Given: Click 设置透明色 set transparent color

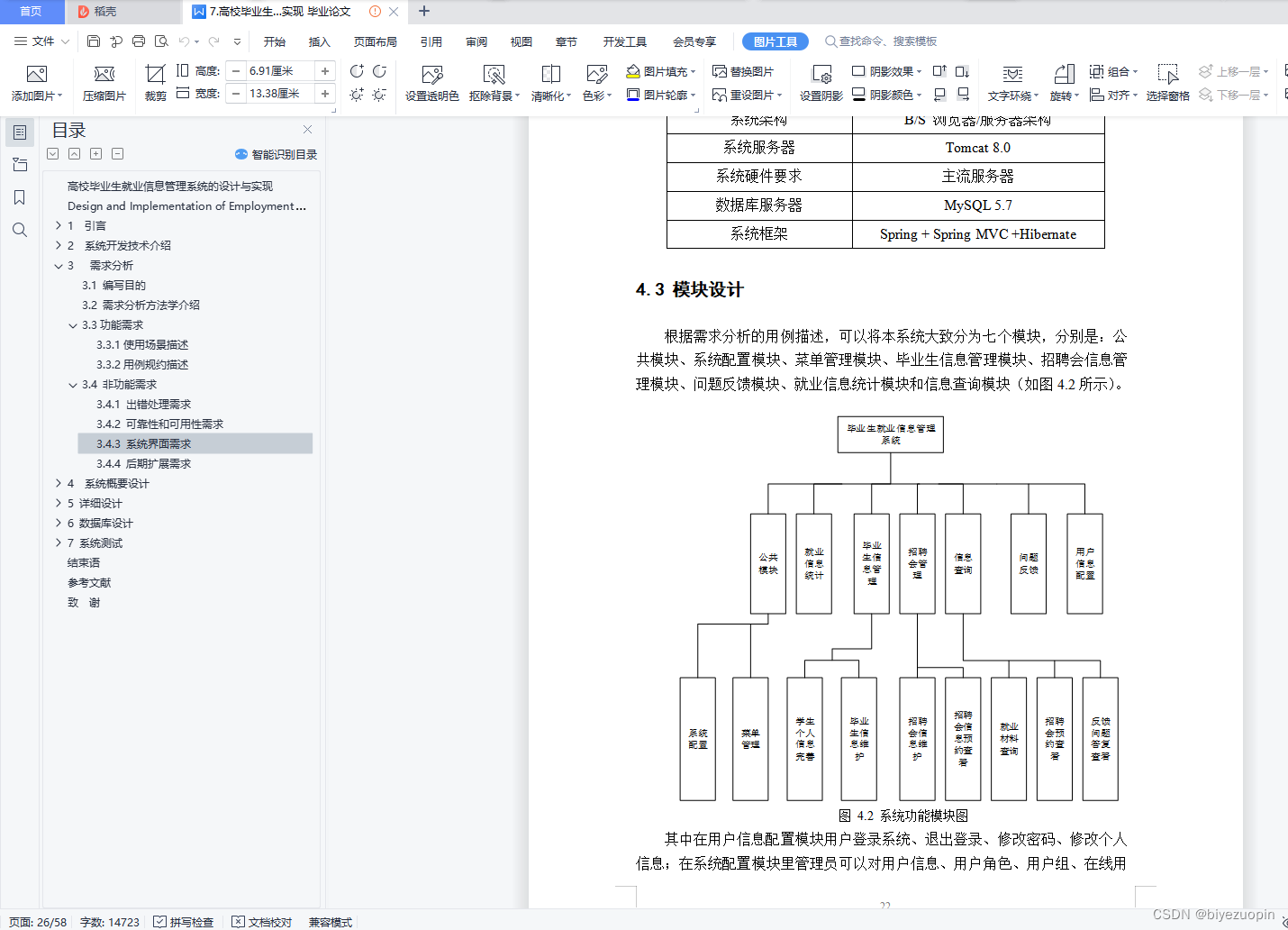Looking at the screenshot, I should click(x=432, y=83).
